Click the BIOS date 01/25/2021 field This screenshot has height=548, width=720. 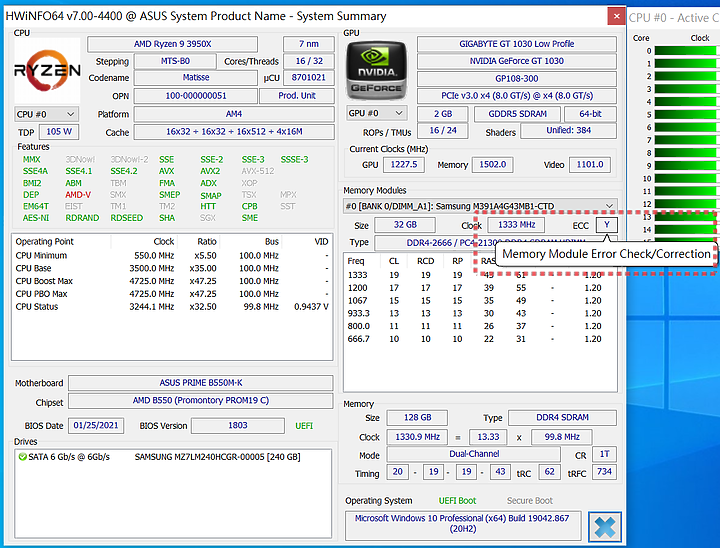click(x=96, y=425)
